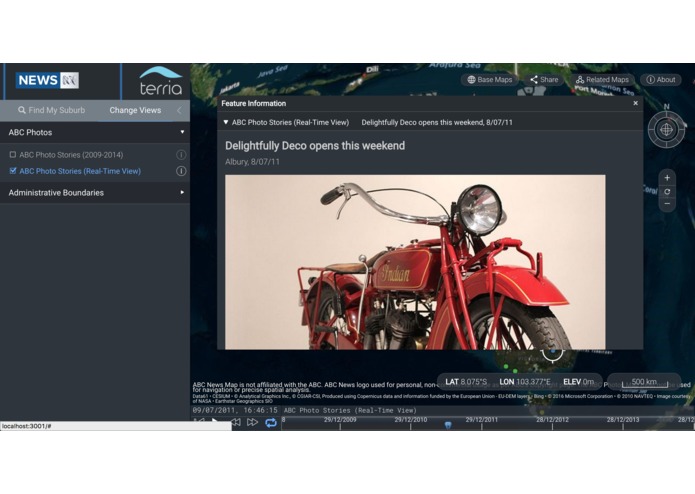Click the LON 103.377°E readout
The height and width of the screenshot is (494, 695).
pos(525,382)
